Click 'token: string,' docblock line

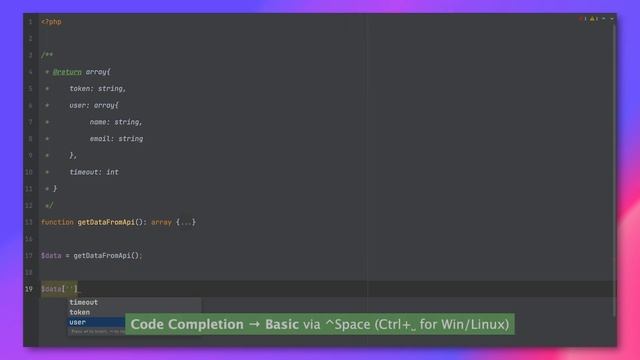tap(98, 89)
